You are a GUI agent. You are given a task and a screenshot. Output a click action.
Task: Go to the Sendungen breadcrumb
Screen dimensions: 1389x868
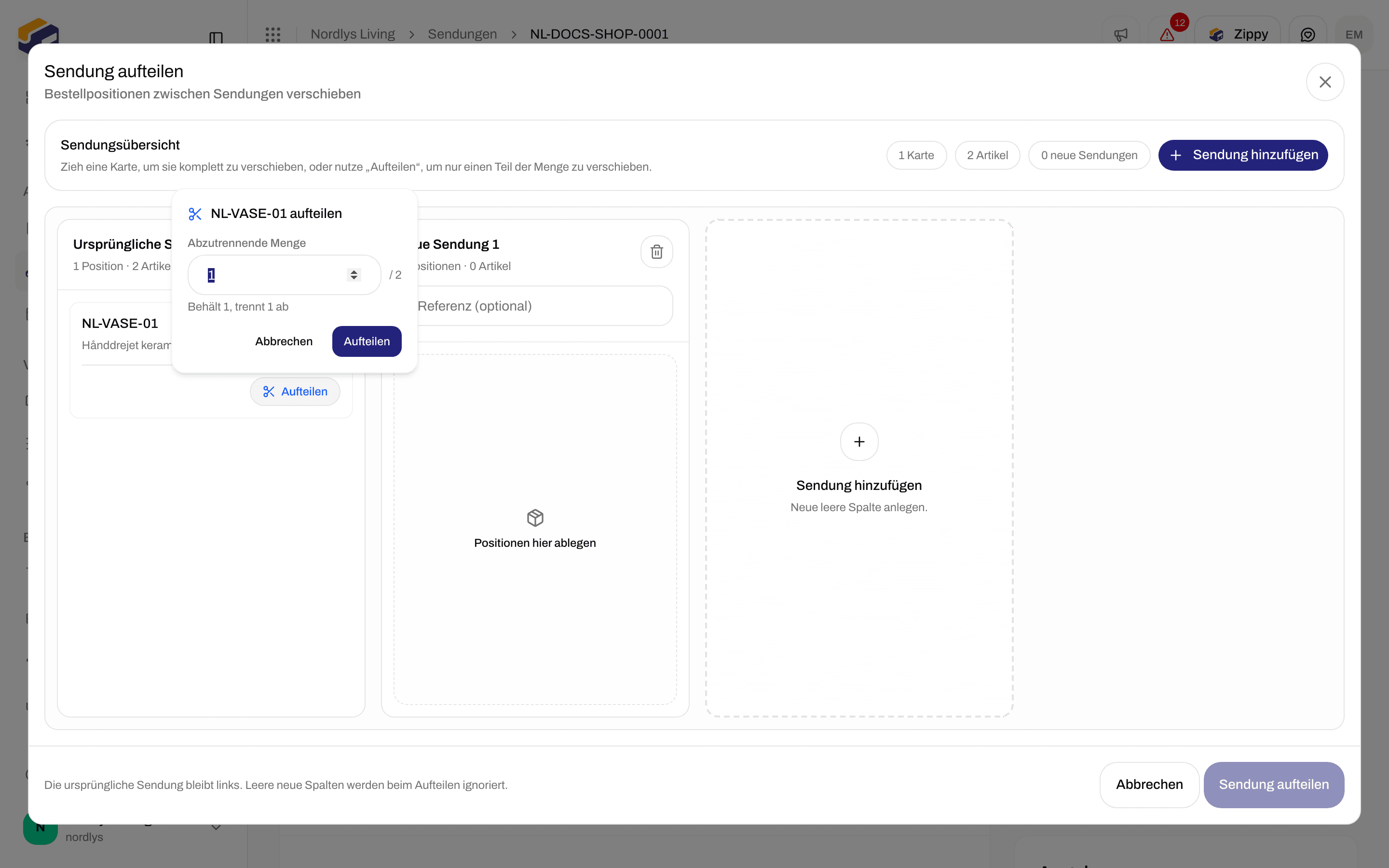(462, 34)
